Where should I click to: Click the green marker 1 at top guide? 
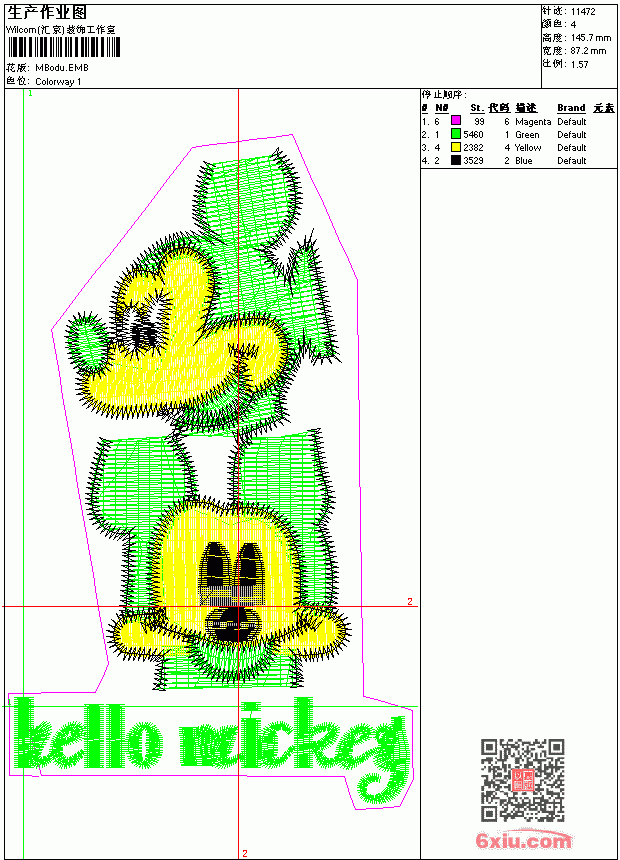[30, 94]
